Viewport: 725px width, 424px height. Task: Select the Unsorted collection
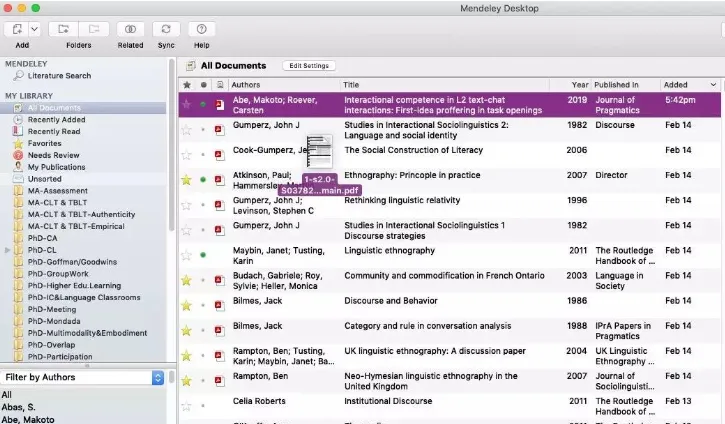pyautogui.click(x=44, y=179)
